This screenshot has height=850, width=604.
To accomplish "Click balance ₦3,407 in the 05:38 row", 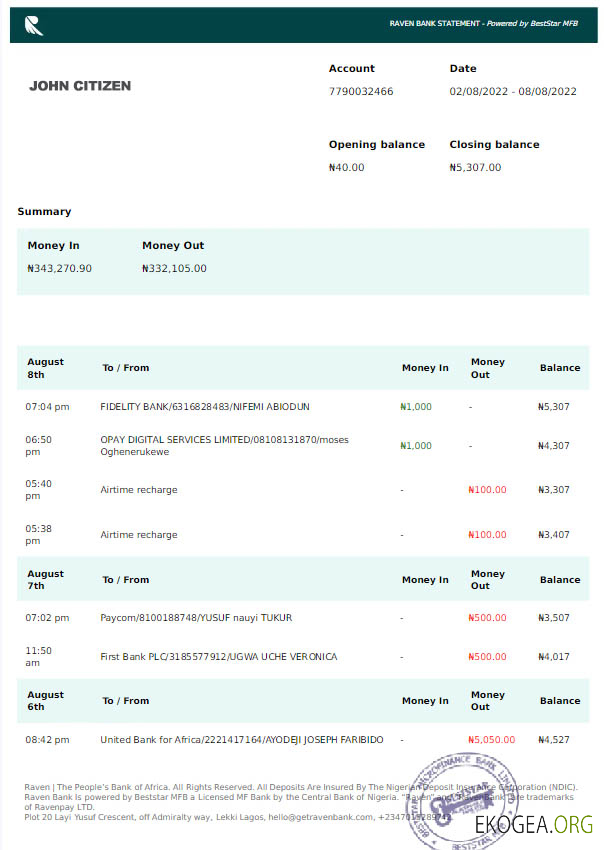I will pyautogui.click(x=554, y=535).
